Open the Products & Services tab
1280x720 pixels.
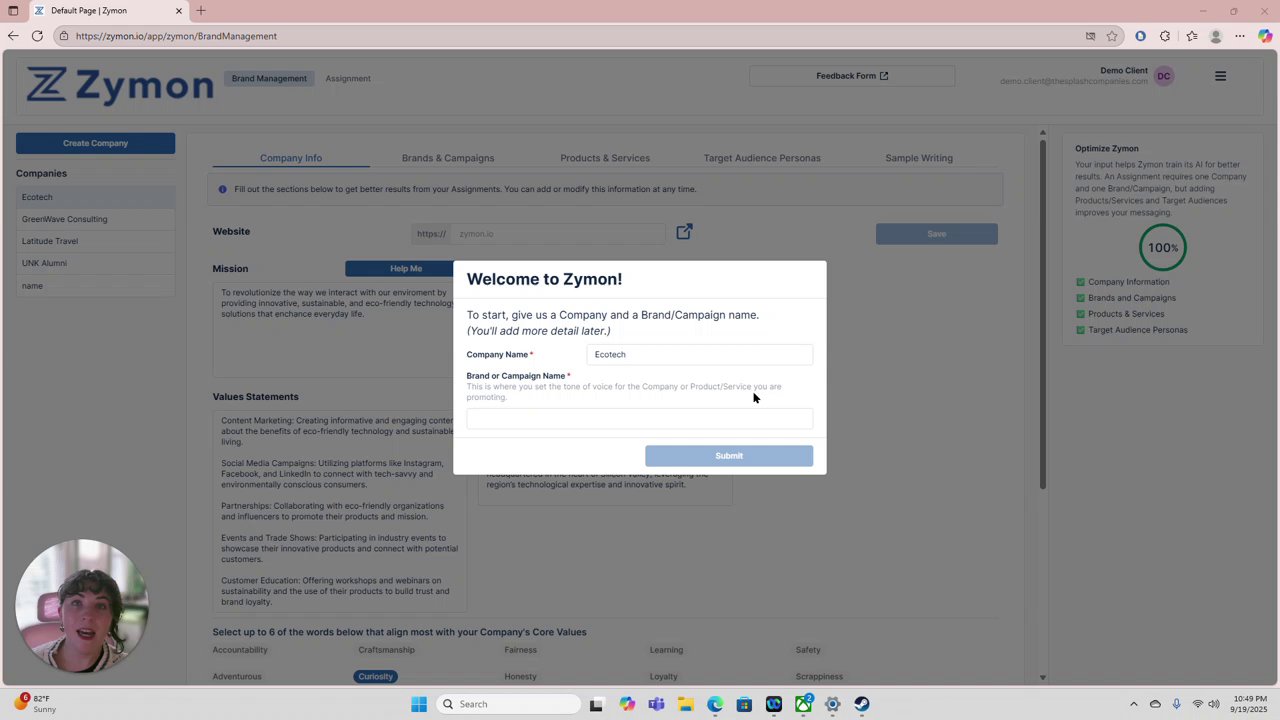(605, 158)
